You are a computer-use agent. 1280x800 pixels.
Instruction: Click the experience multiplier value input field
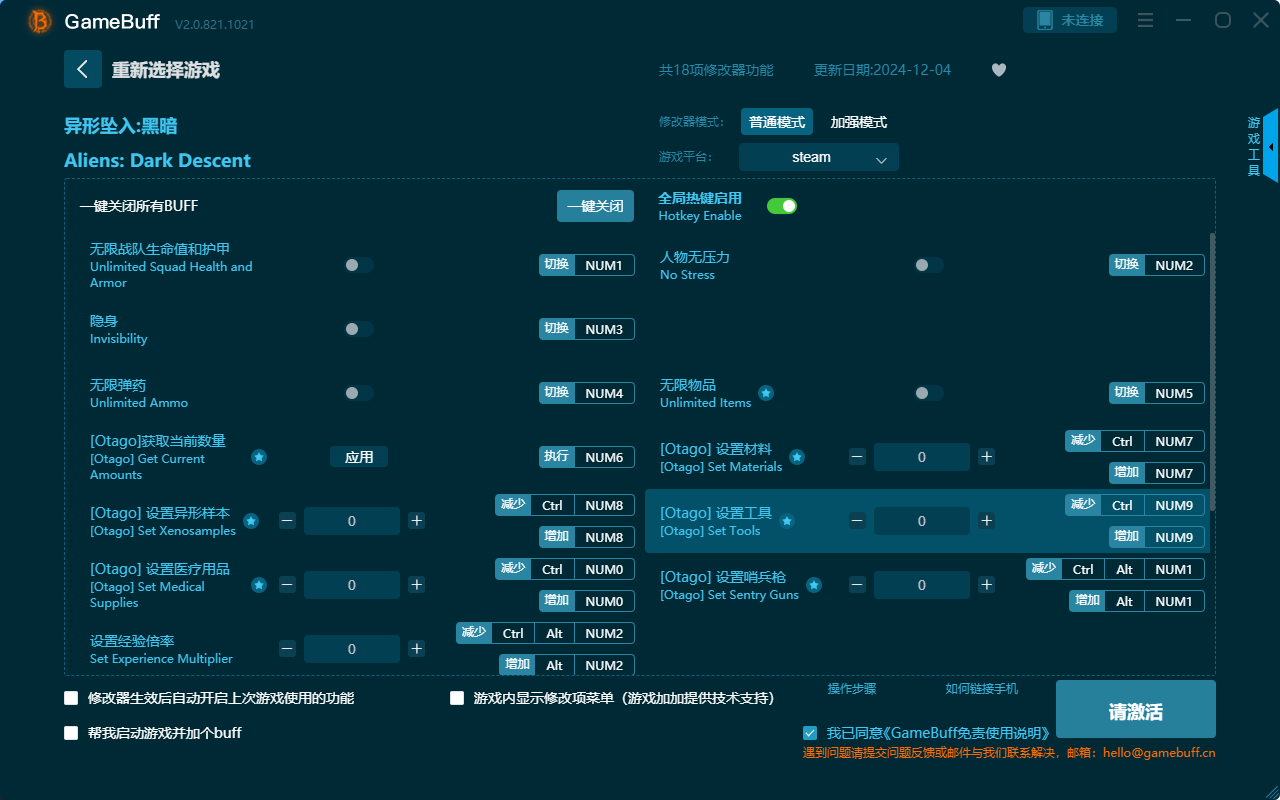(351, 648)
